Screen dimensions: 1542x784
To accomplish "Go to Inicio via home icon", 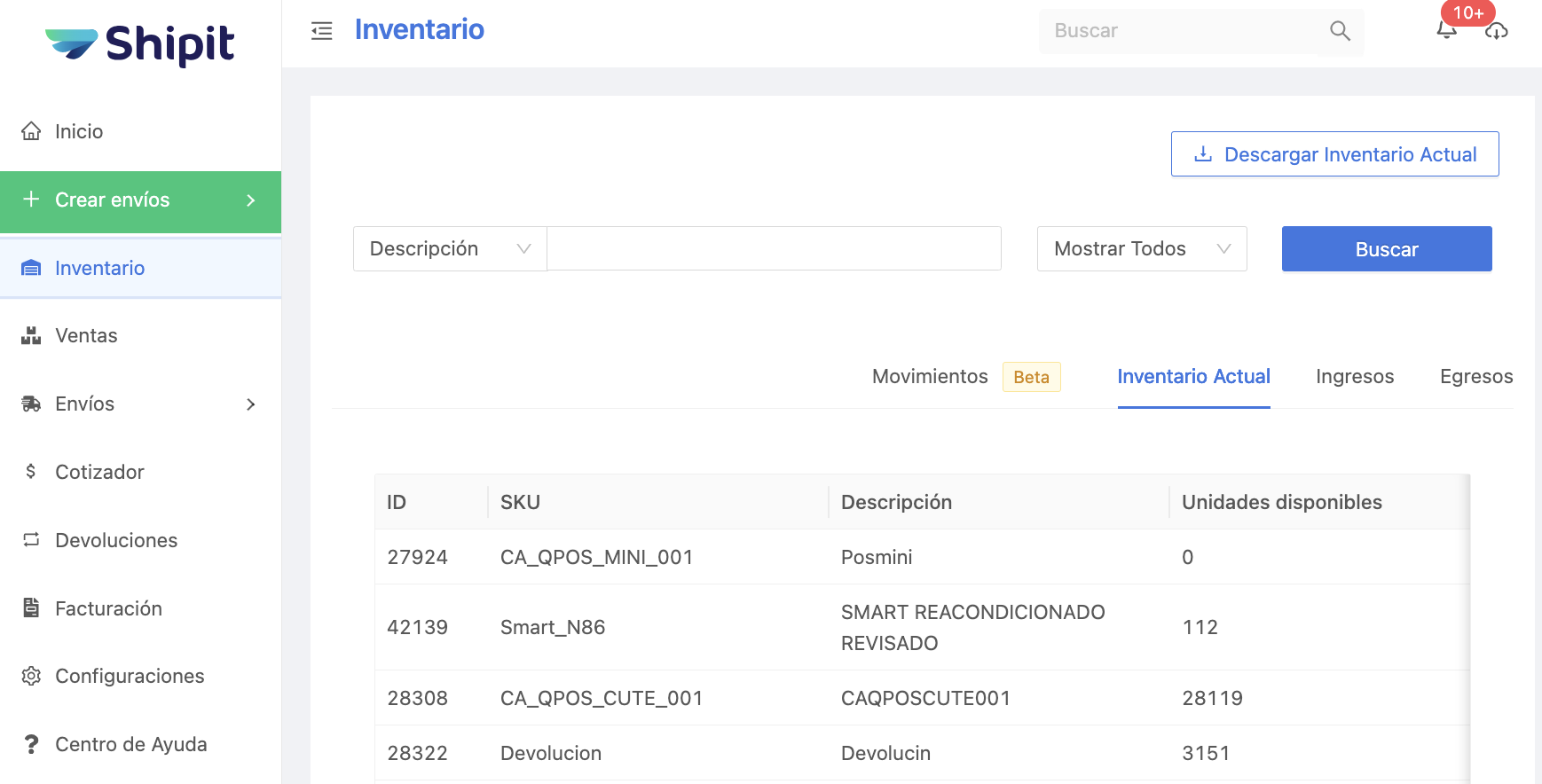I will pos(31,131).
